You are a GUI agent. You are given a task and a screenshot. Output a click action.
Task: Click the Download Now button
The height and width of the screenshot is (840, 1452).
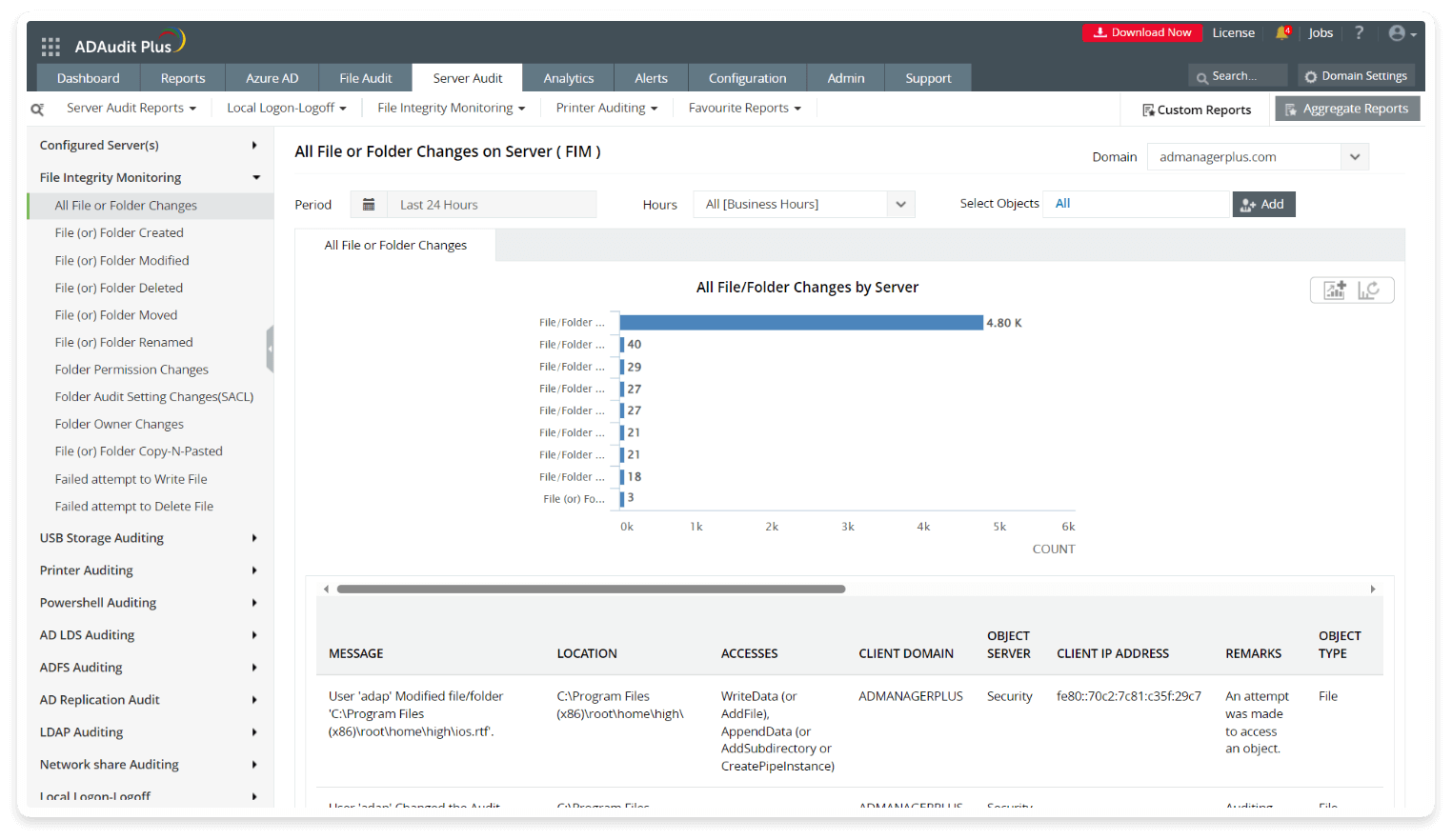pos(1141,32)
